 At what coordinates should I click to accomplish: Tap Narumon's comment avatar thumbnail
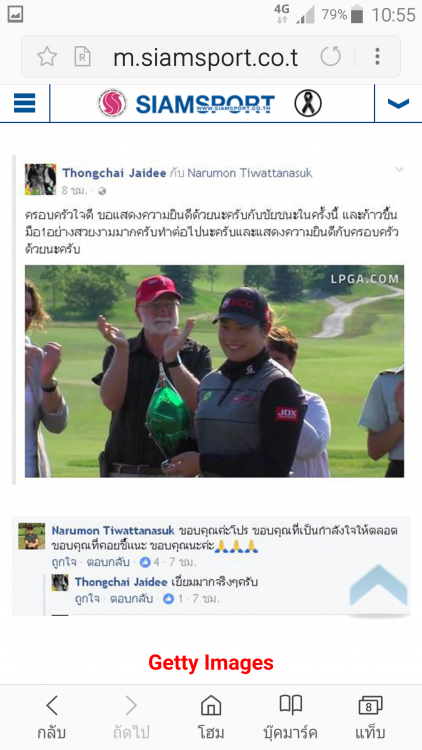coord(32,536)
